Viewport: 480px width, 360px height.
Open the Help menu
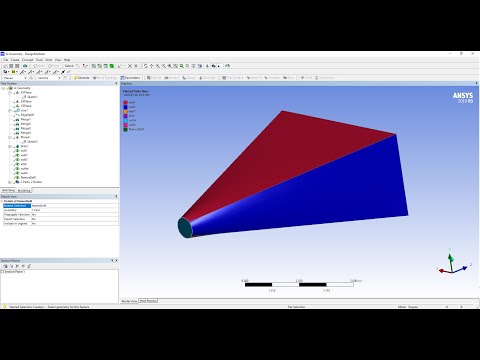(x=67, y=60)
